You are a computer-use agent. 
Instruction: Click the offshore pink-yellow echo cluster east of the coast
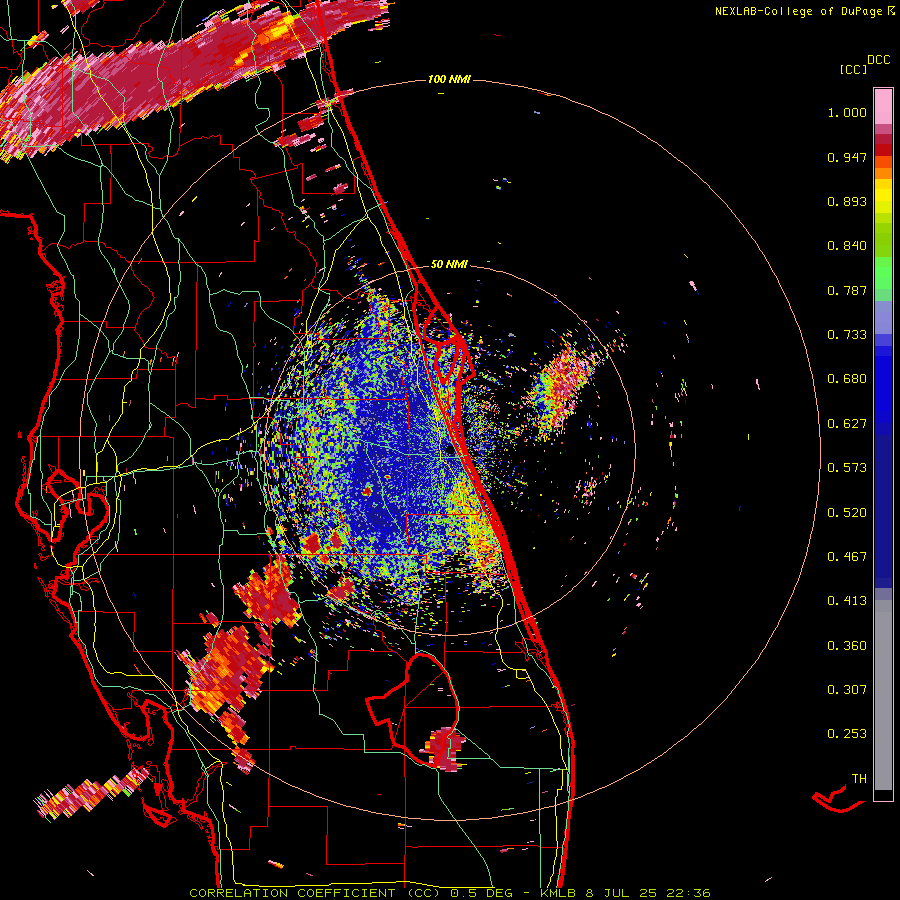pos(562,385)
